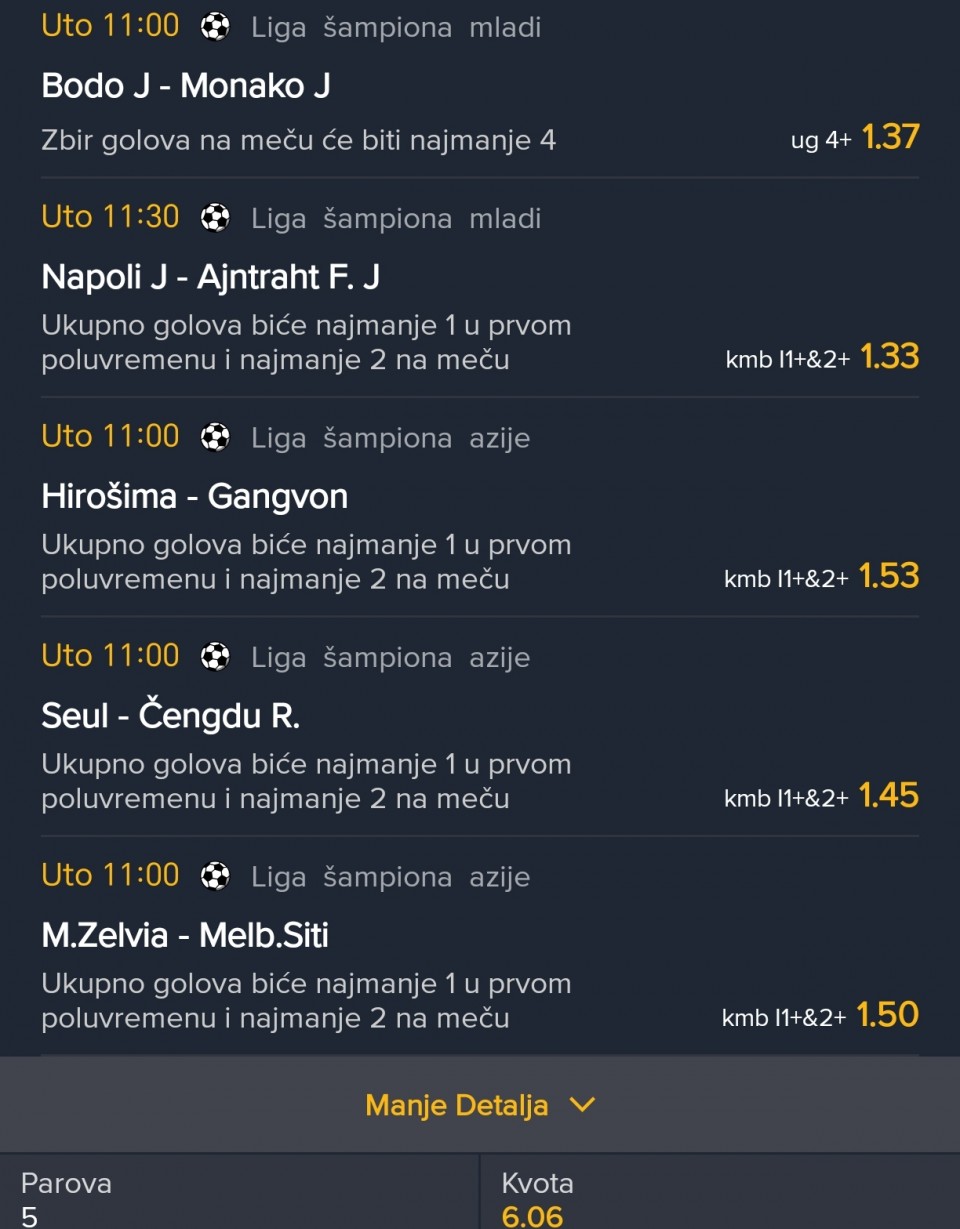
Task: Open the Napoli J - Ajntraht F. J match
Action: [x=210, y=277]
